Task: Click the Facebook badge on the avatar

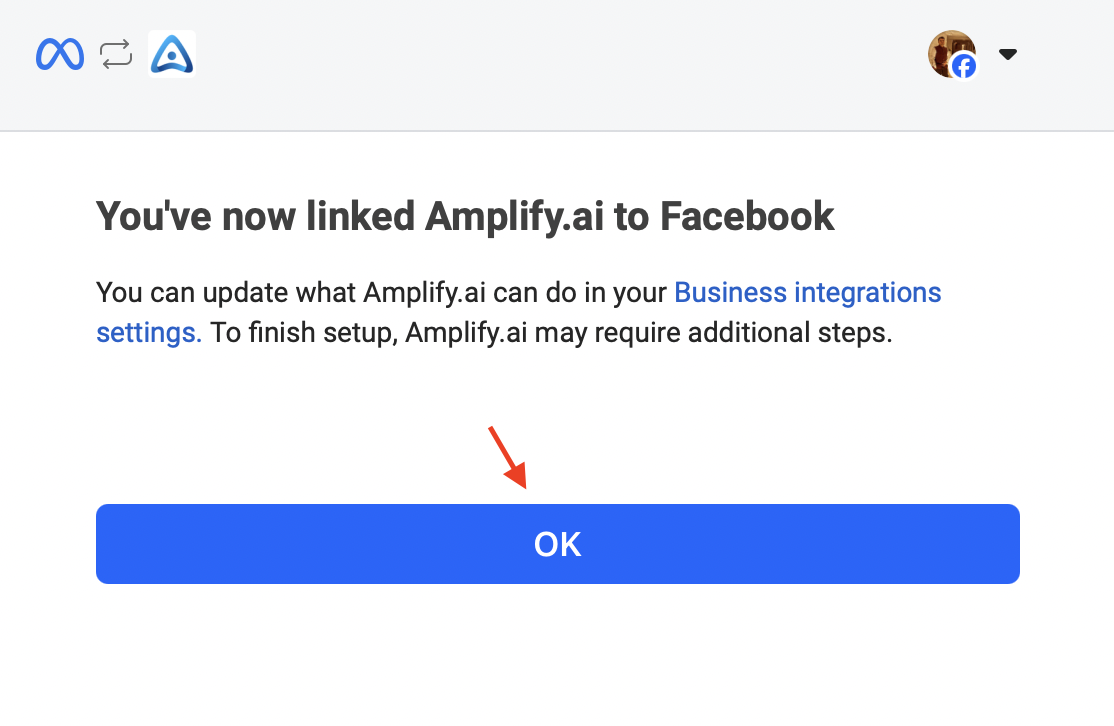Action: pos(964,67)
